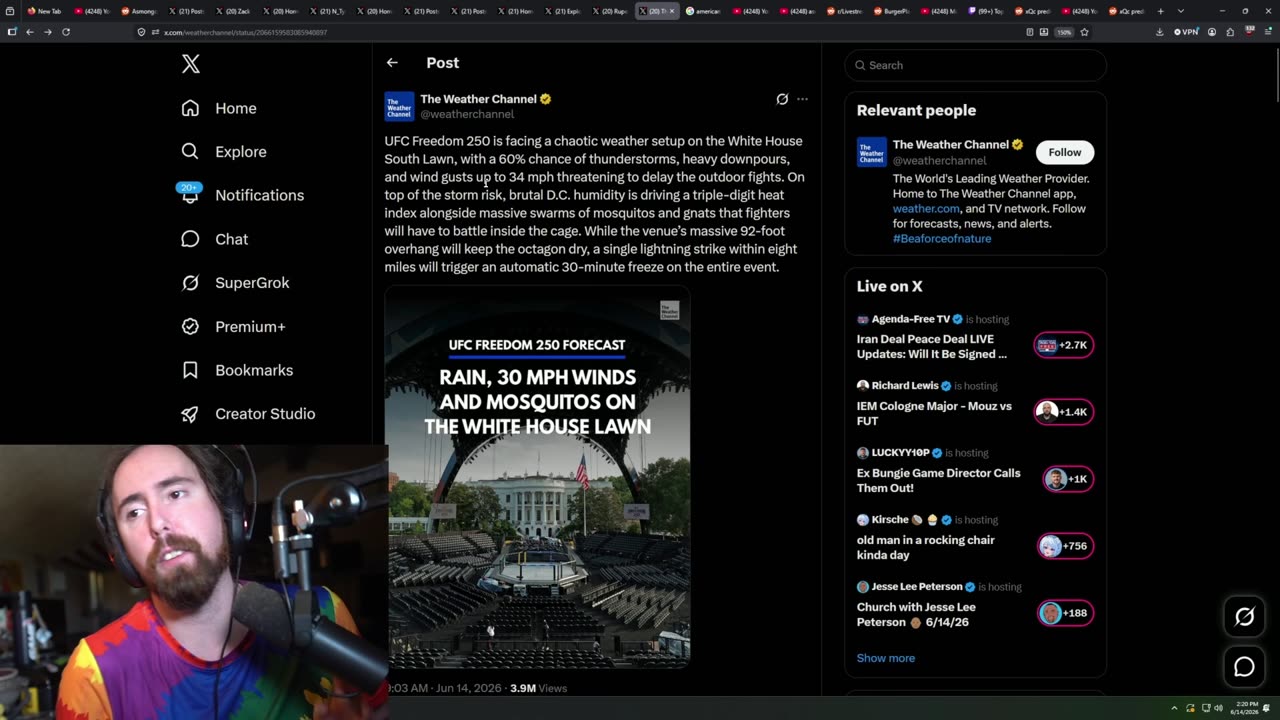Open Premium+ in the sidebar
Viewport: 1280px width, 720px height.
coord(233,326)
